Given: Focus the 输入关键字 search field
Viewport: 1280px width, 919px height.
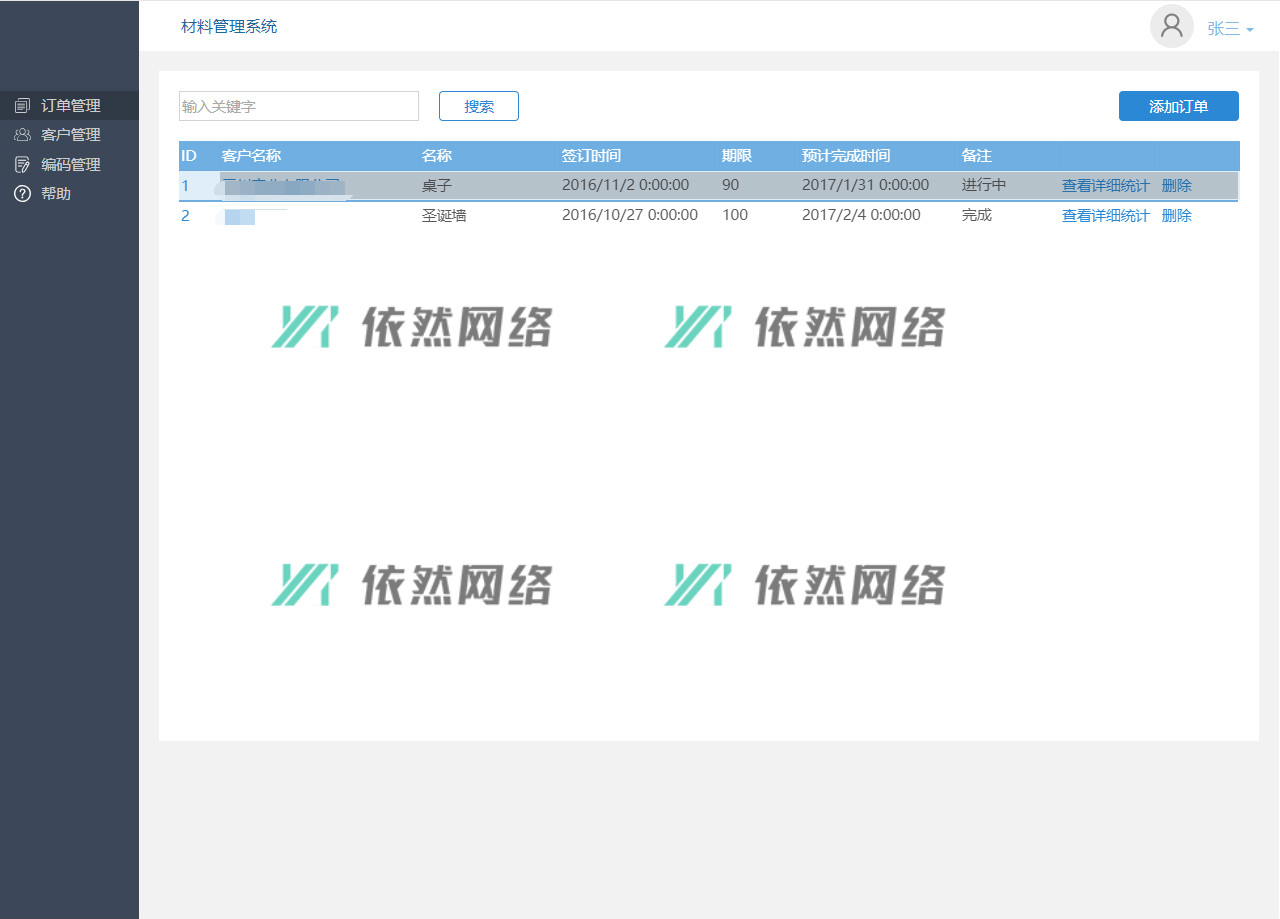Looking at the screenshot, I should [298, 106].
